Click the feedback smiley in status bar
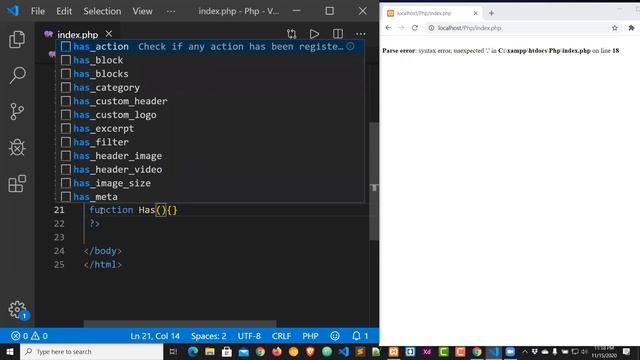 coord(335,336)
